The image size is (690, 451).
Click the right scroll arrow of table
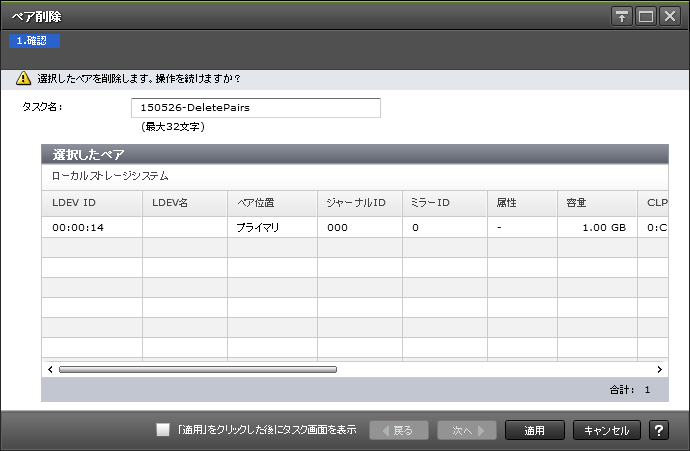click(659, 369)
